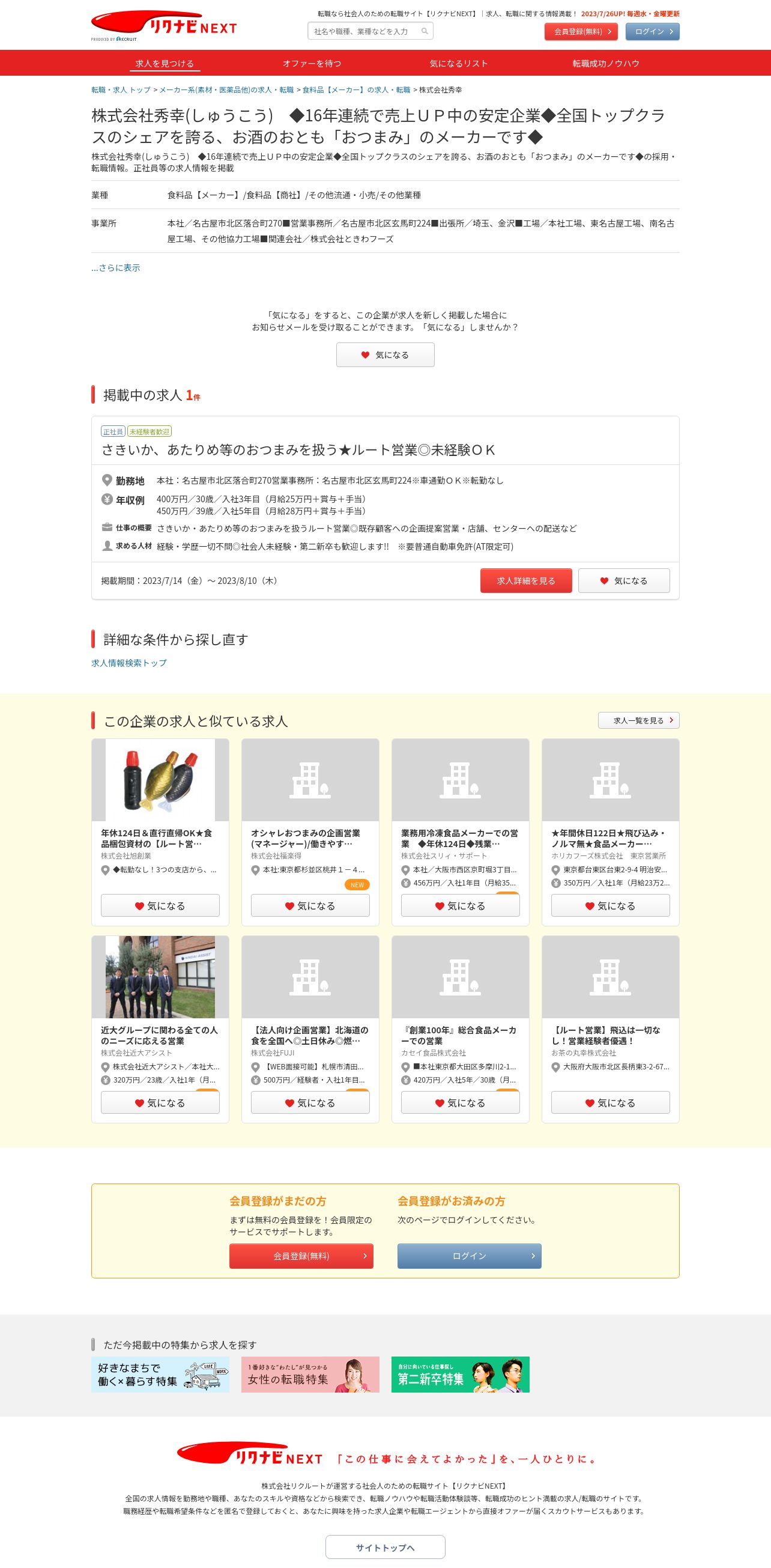Click 気になる on 株式会社FUJI card
The width and height of the screenshot is (771, 1568).
pyautogui.click(x=310, y=1103)
